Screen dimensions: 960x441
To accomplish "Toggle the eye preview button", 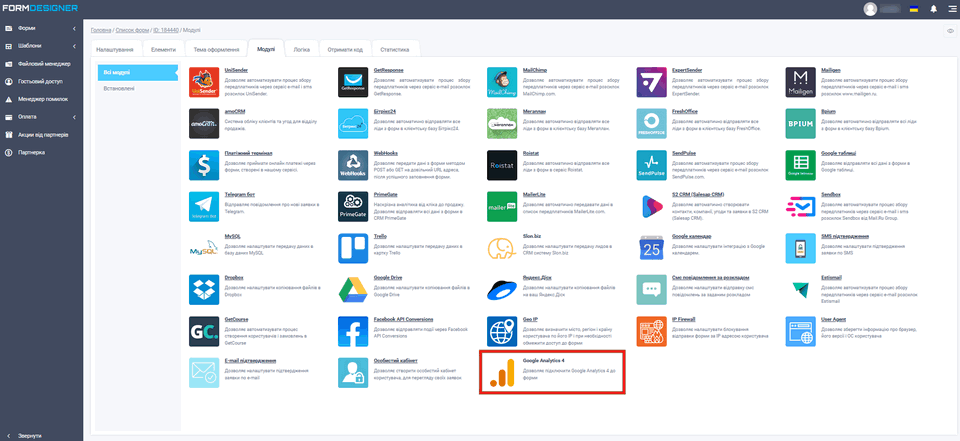I will click(x=949, y=31).
